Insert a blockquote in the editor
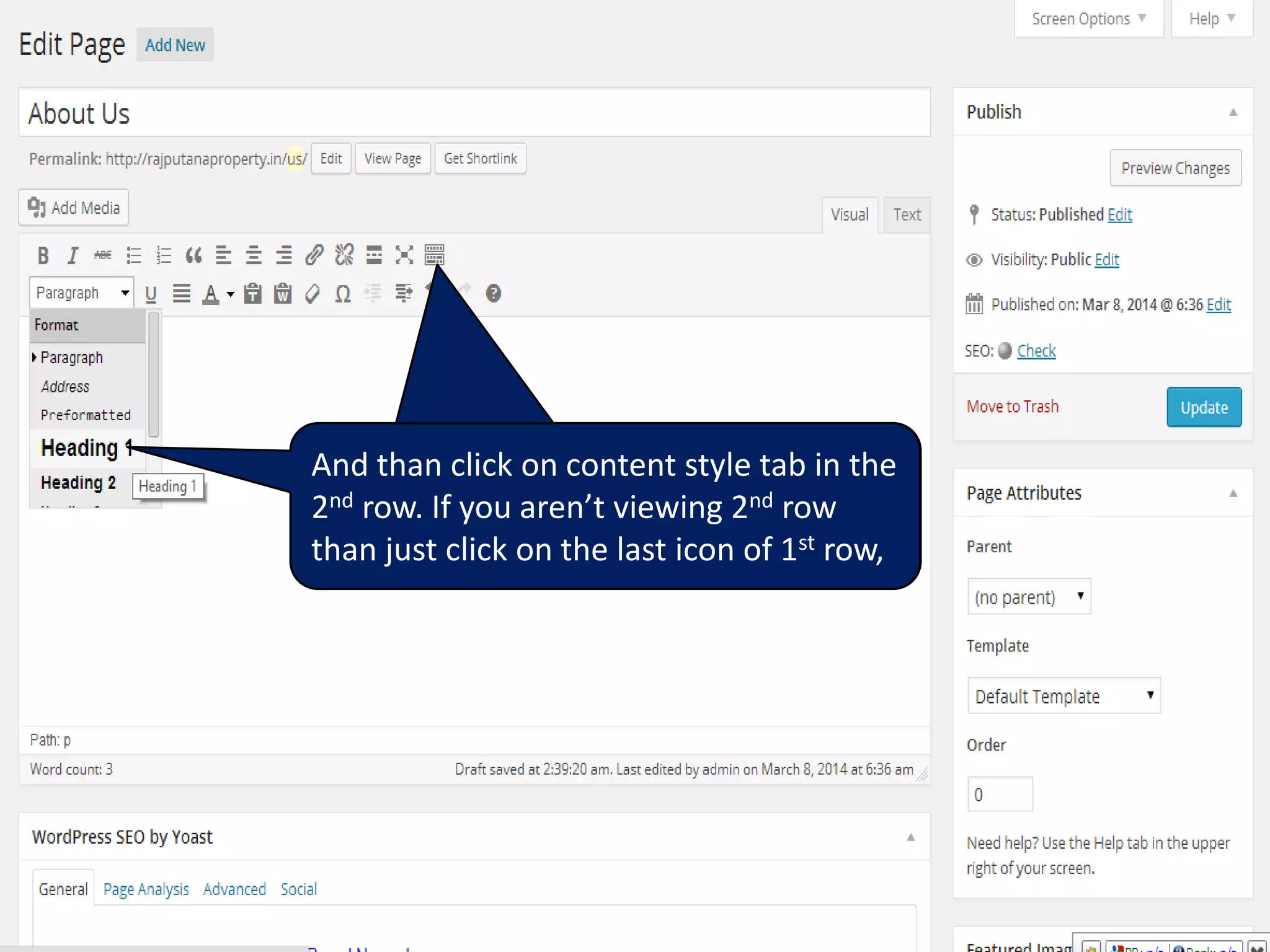The width and height of the screenshot is (1270, 952). pyautogui.click(x=193, y=255)
